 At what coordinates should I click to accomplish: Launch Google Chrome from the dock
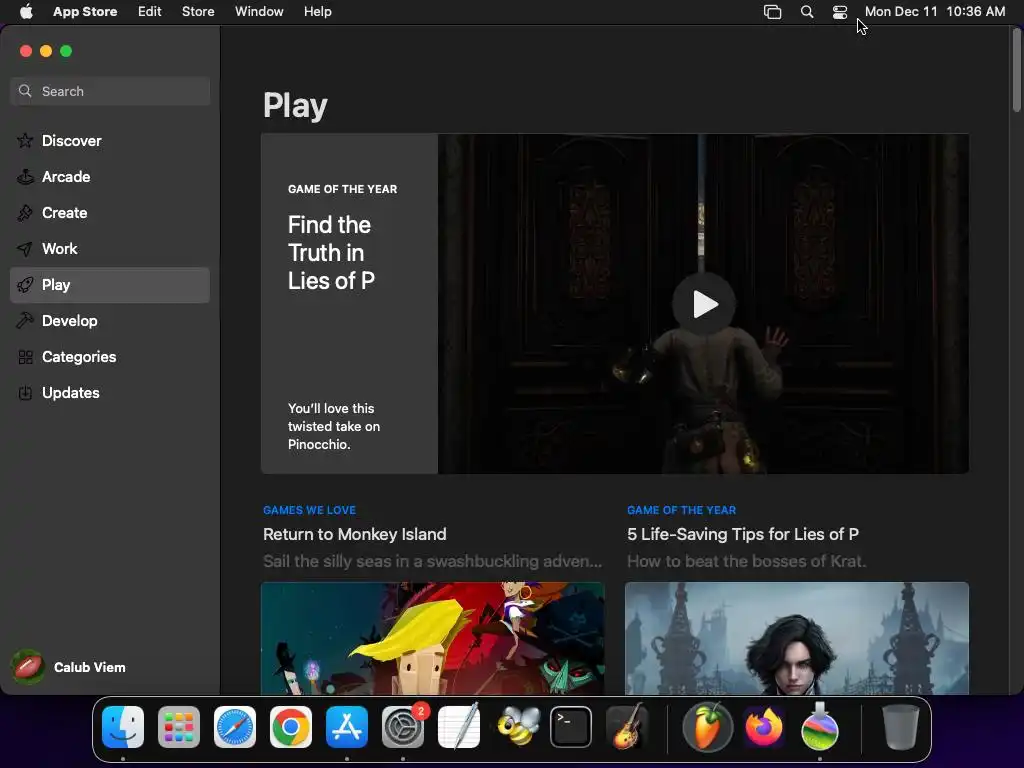pyautogui.click(x=291, y=727)
